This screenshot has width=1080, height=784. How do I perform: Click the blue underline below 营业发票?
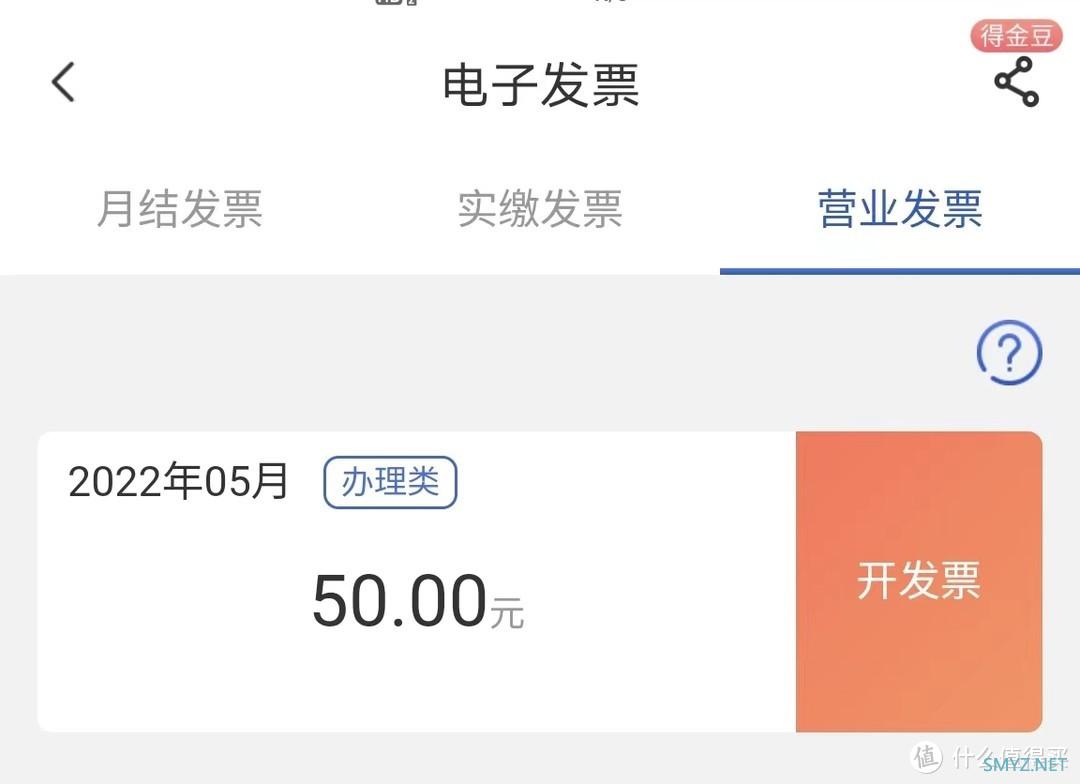coord(900,271)
